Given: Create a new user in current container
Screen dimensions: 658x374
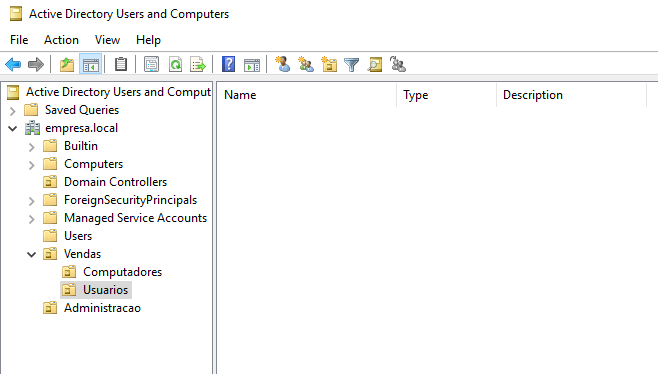Looking at the screenshot, I should [282, 64].
